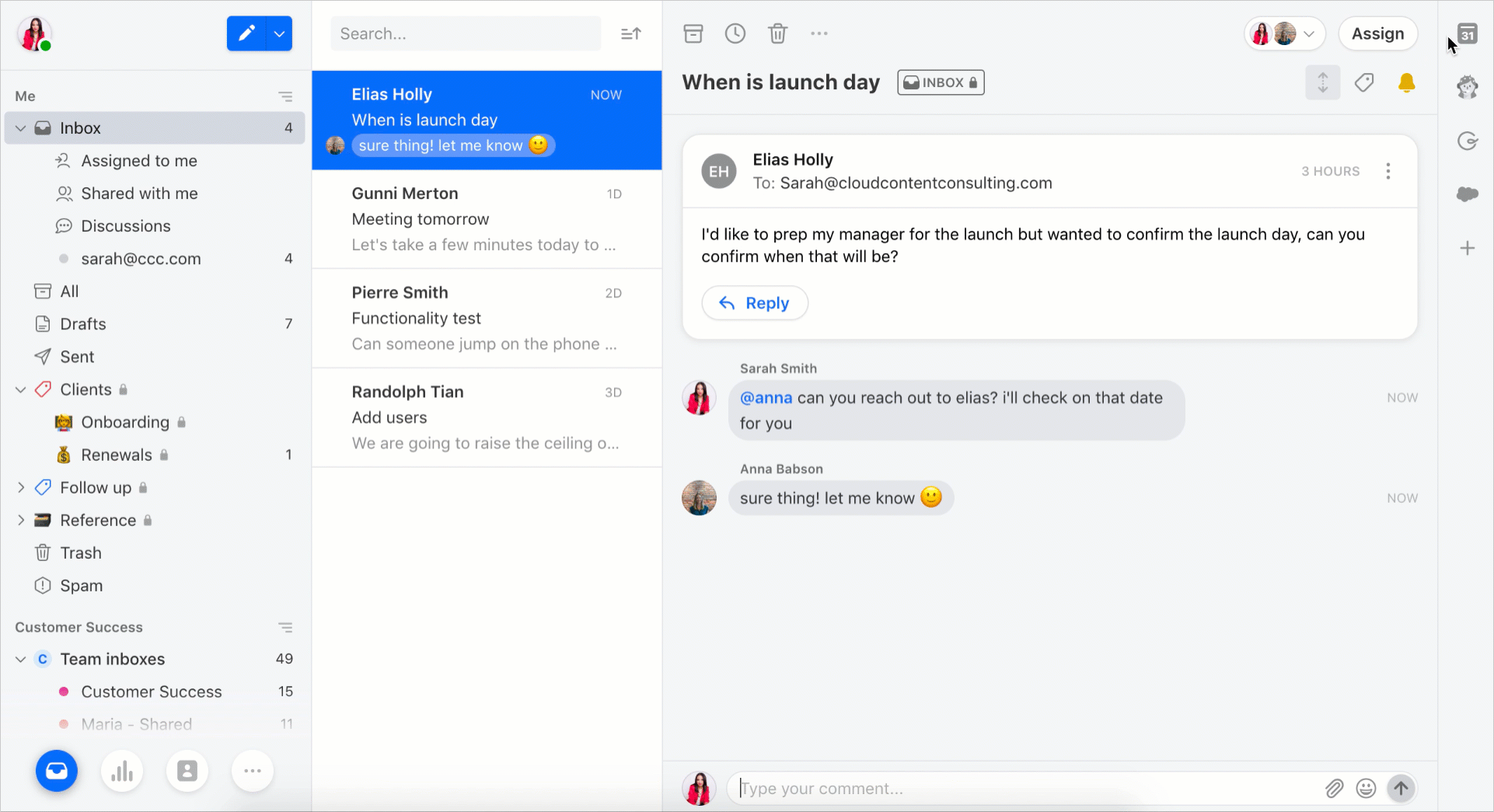Attach a file to your comment
1494x812 pixels.
tap(1335, 788)
